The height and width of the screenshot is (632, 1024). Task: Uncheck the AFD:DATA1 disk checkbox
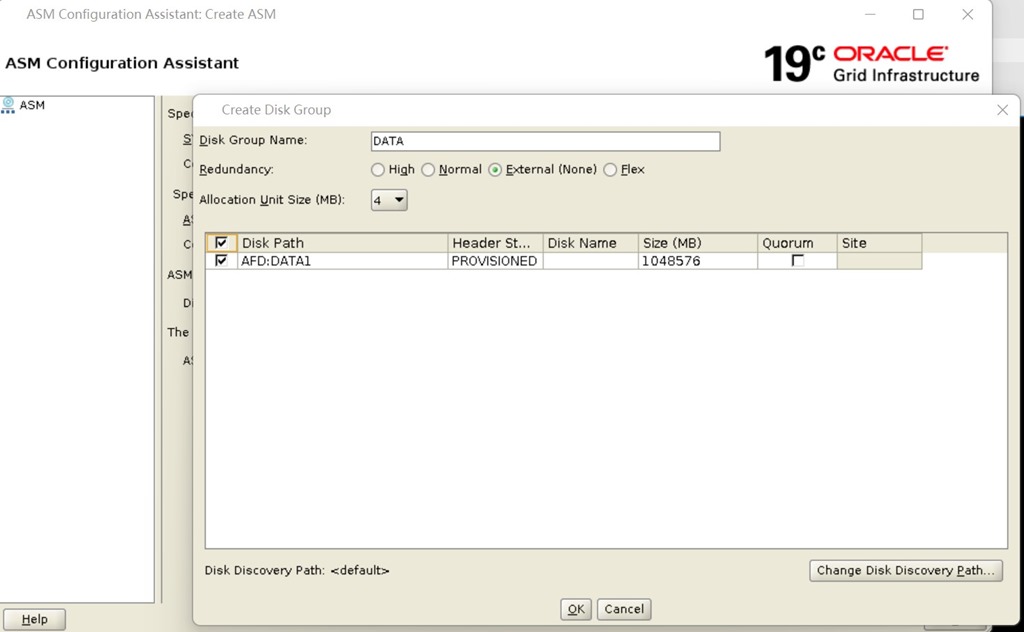(221, 261)
